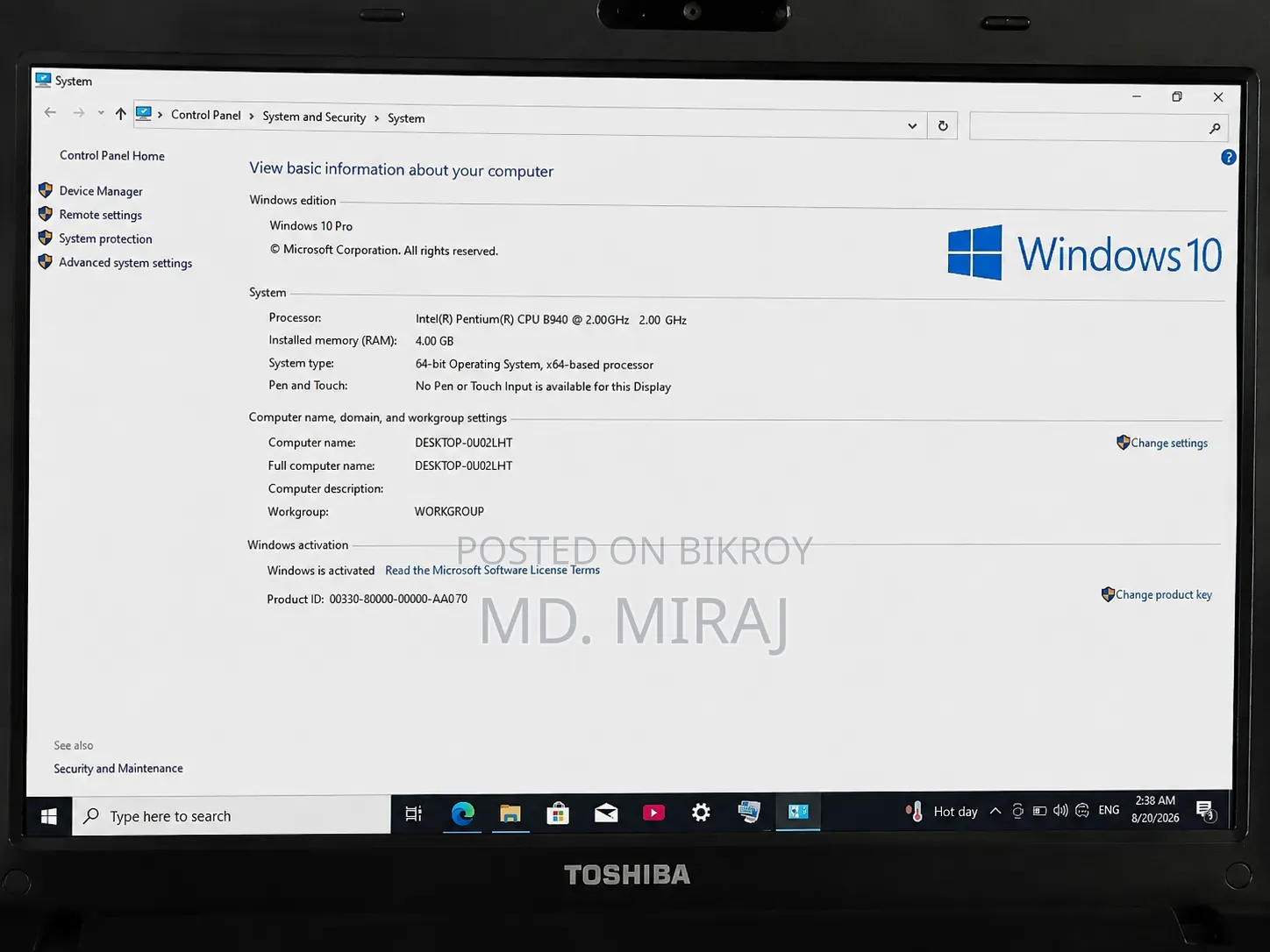Select the System breadcrumb item
Viewport: 1270px width, 952px height.
[406, 118]
